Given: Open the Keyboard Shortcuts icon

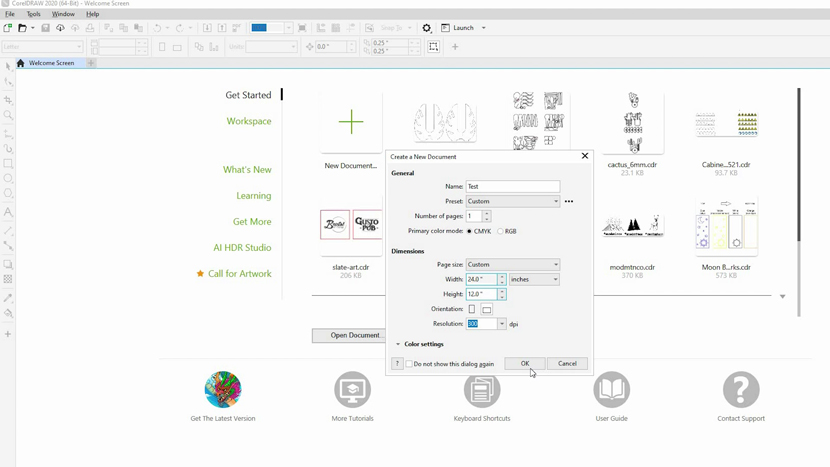Looking at the screenshot, I should (482, 390).
